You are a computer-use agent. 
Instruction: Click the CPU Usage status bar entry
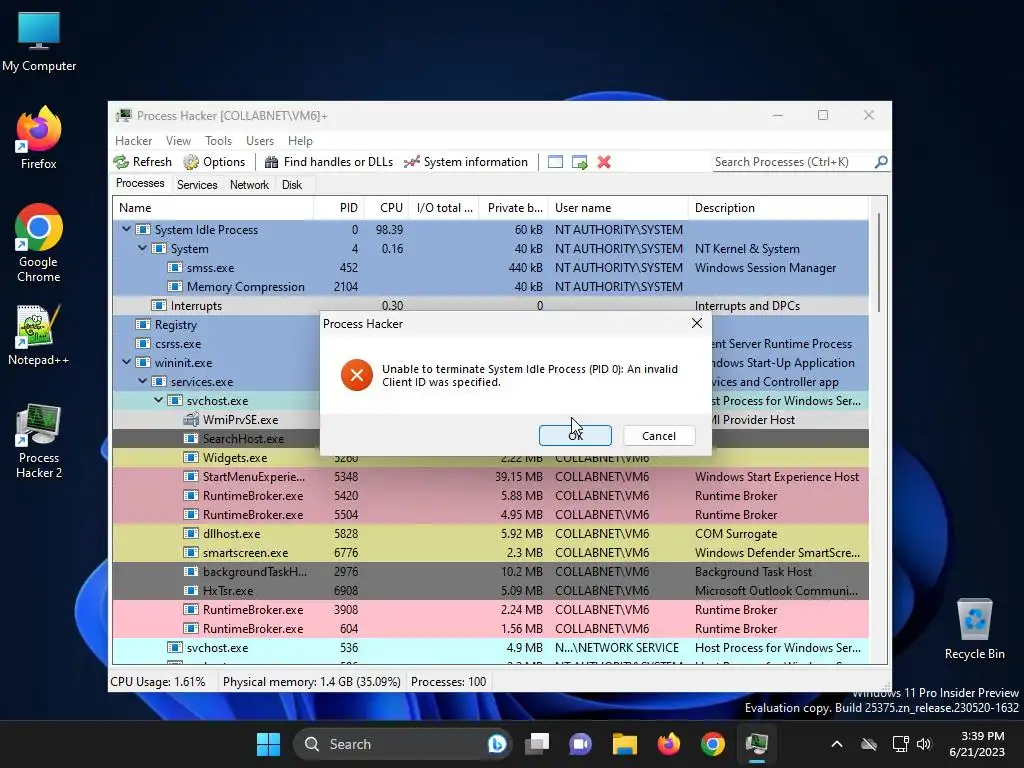pos(157,682)
